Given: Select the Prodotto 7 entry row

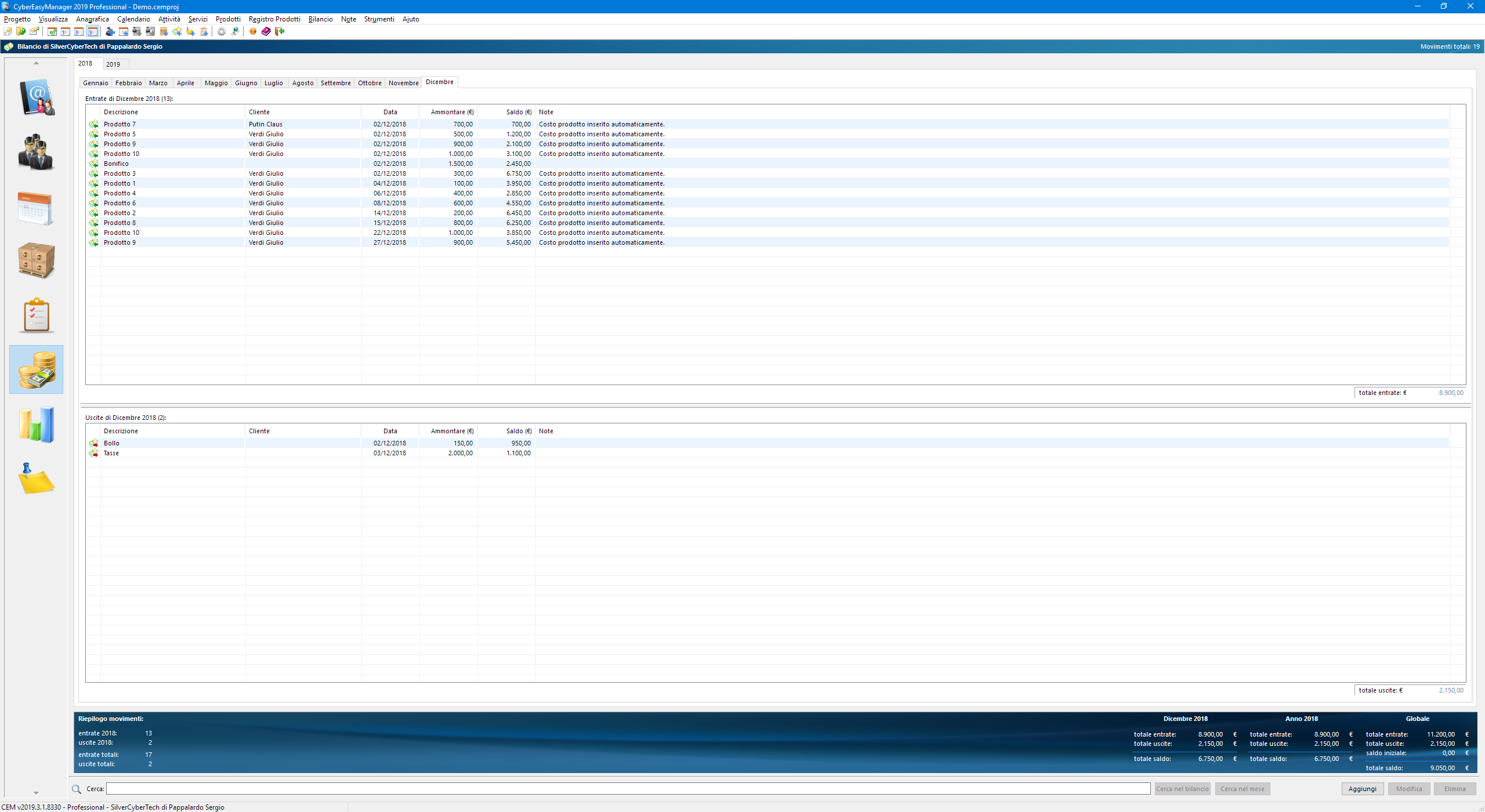Looking at the screenshot, I should point(767,124).
